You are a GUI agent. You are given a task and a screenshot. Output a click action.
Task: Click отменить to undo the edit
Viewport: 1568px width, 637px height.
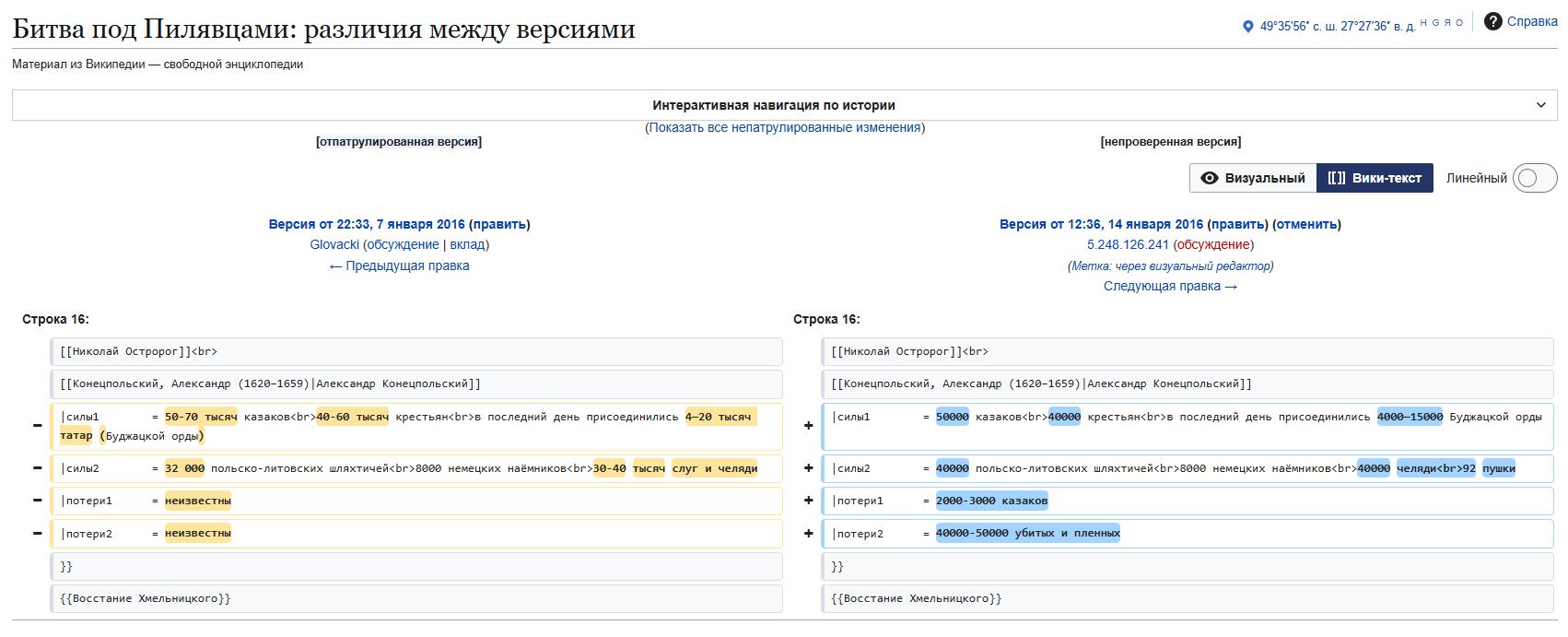coord(1306,224)
